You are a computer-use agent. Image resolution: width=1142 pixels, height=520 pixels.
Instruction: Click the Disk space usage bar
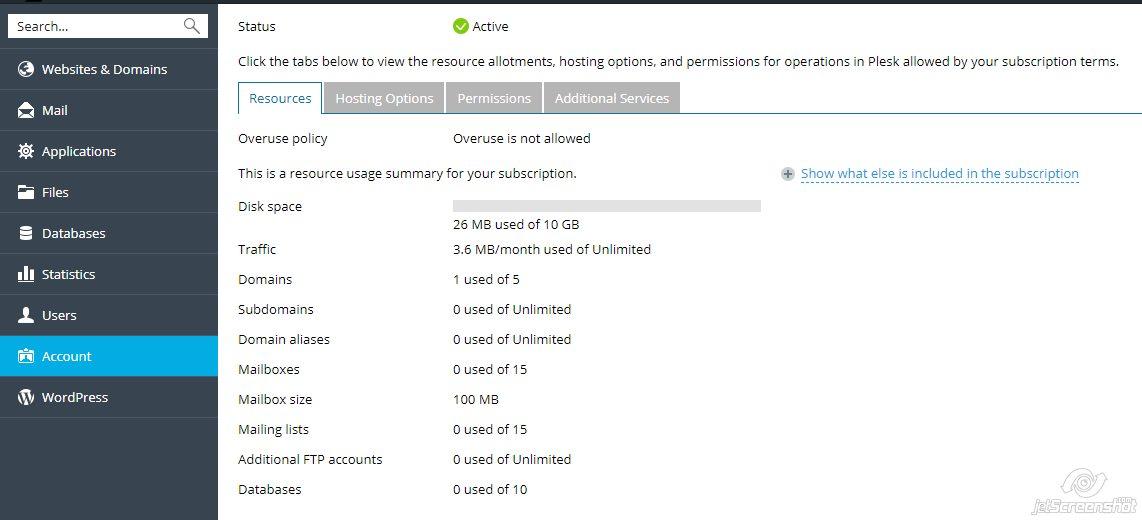(x=606, y=206)
